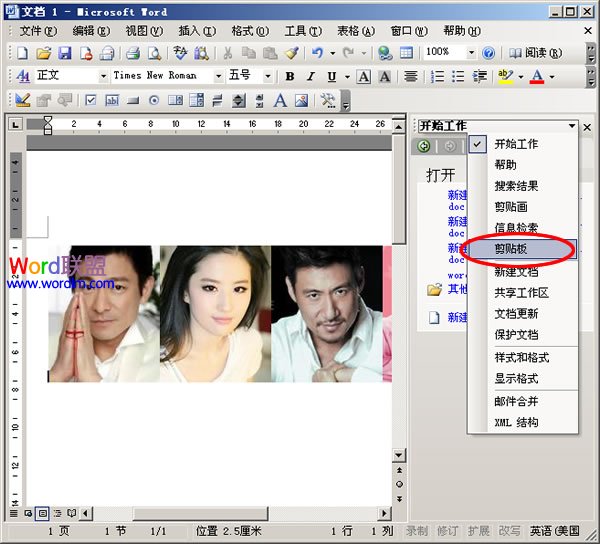600x544 pixels.
Task: Choose 邮件合并 in the task pane list
Action: click(516, 401)
